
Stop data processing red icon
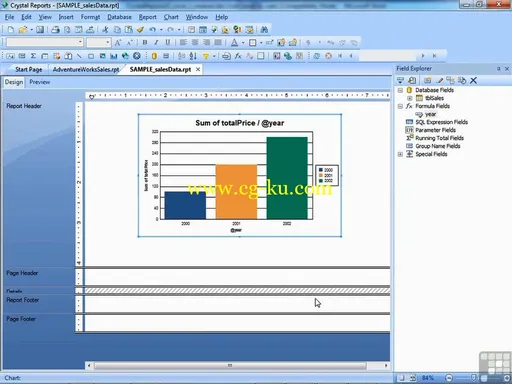(x=329, y=56)
